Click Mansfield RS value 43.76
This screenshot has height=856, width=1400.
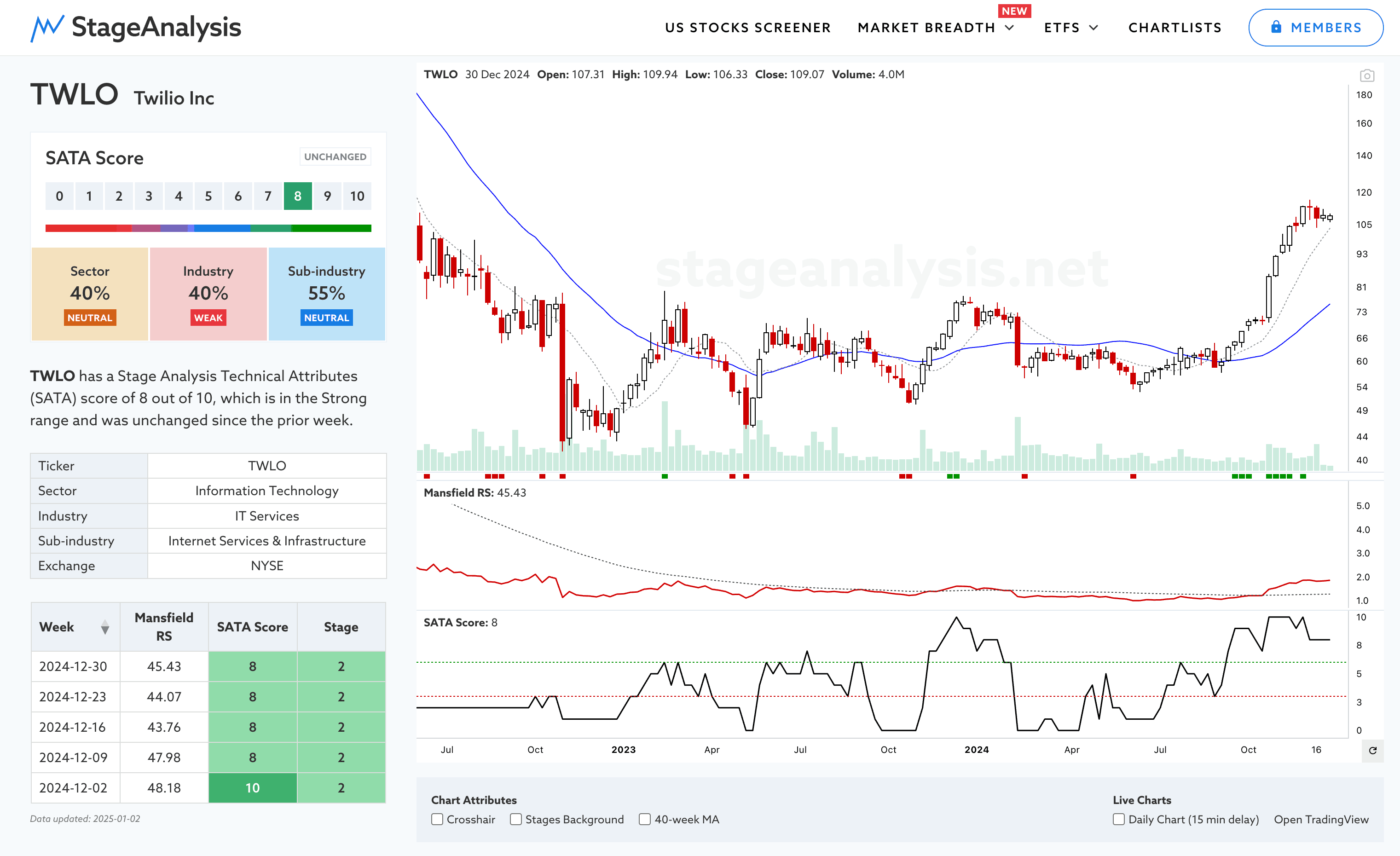[x=164, y=727]
